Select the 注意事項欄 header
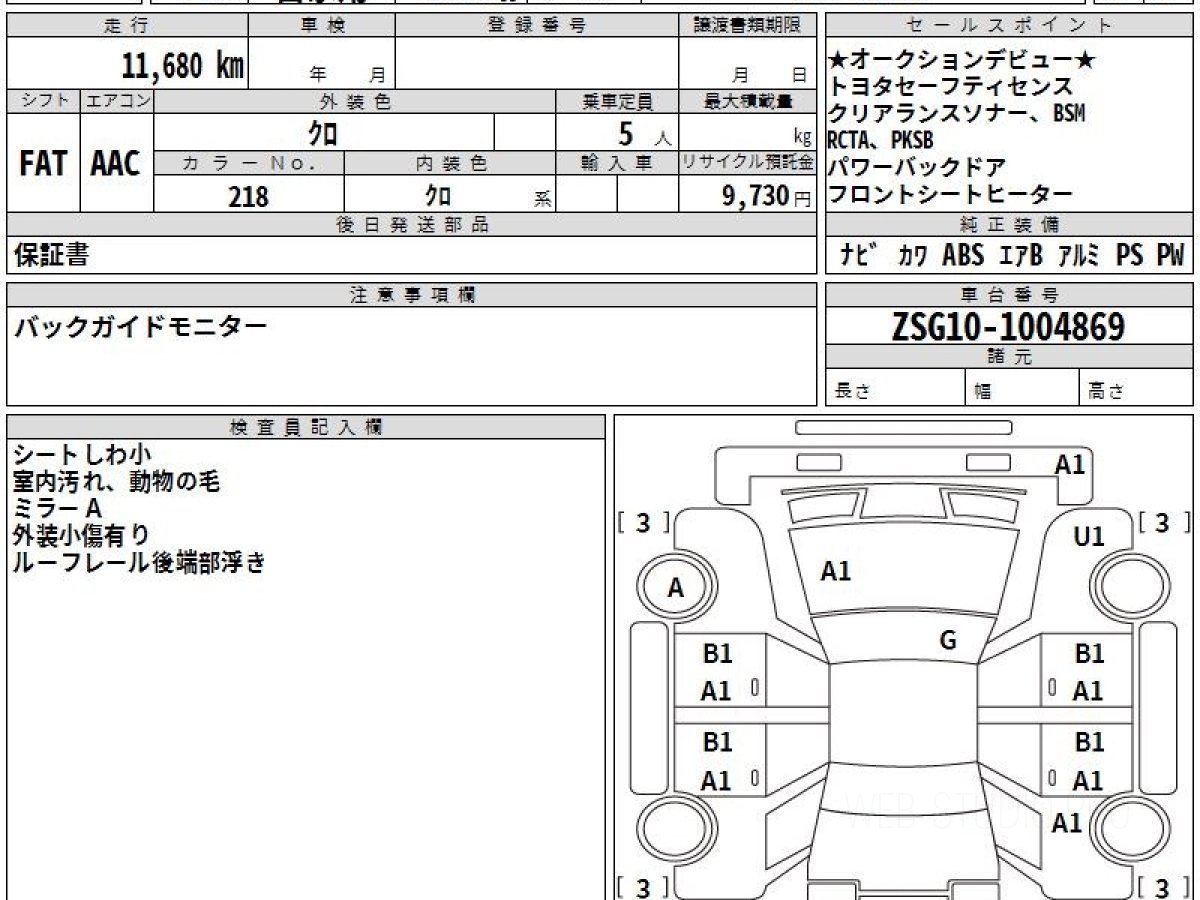Viewport: 1200px width, 900px height. [x=412, y=294]
